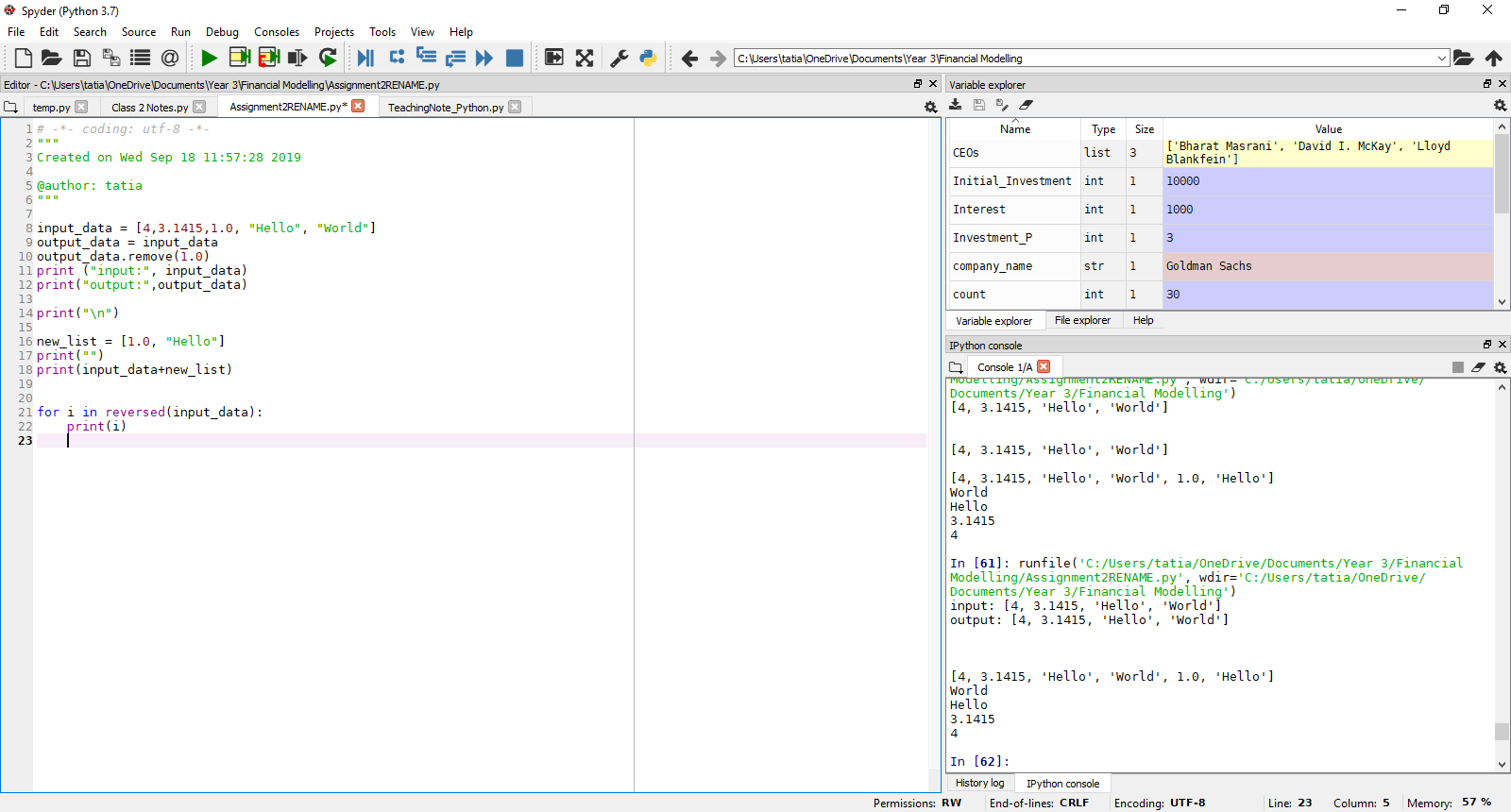Open Preferences via the wrench icon
Image resolution: width=1511 pixels, height=812 pixels.
click(620, 59)
